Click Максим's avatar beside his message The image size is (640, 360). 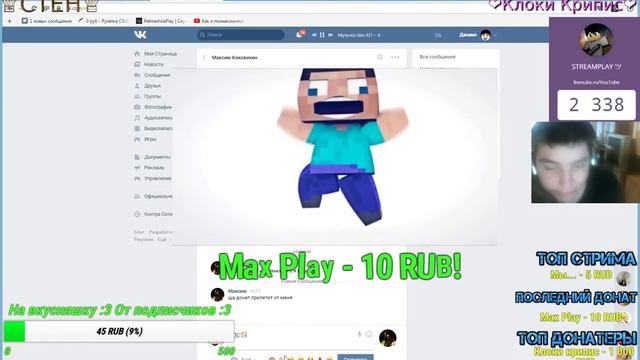(x=217, y=294)
